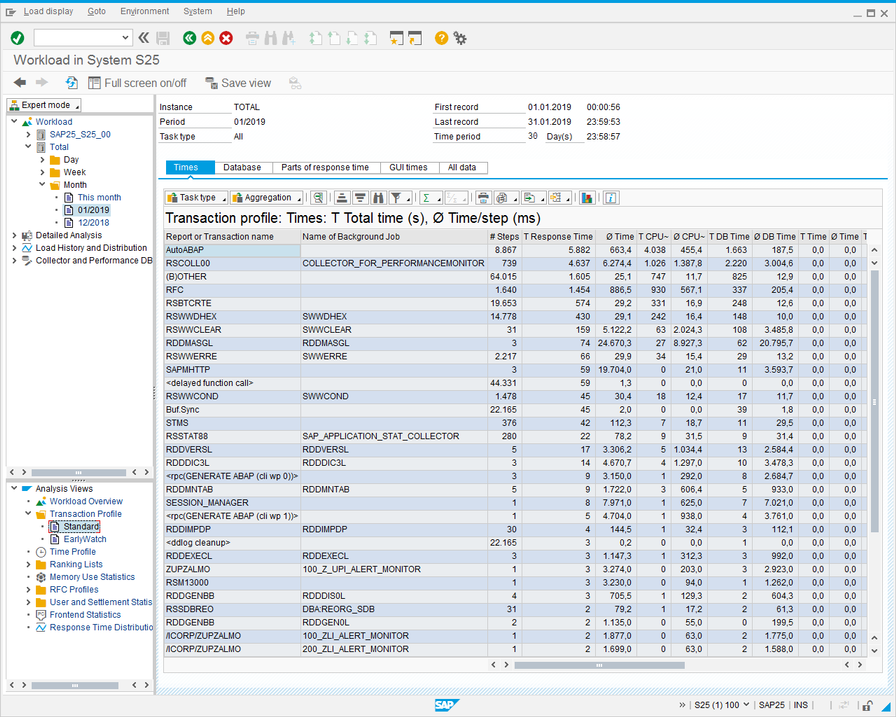Click the green continue checkmark icon
This screenshot has height=717, width=896.
click(x=16, y=38)
